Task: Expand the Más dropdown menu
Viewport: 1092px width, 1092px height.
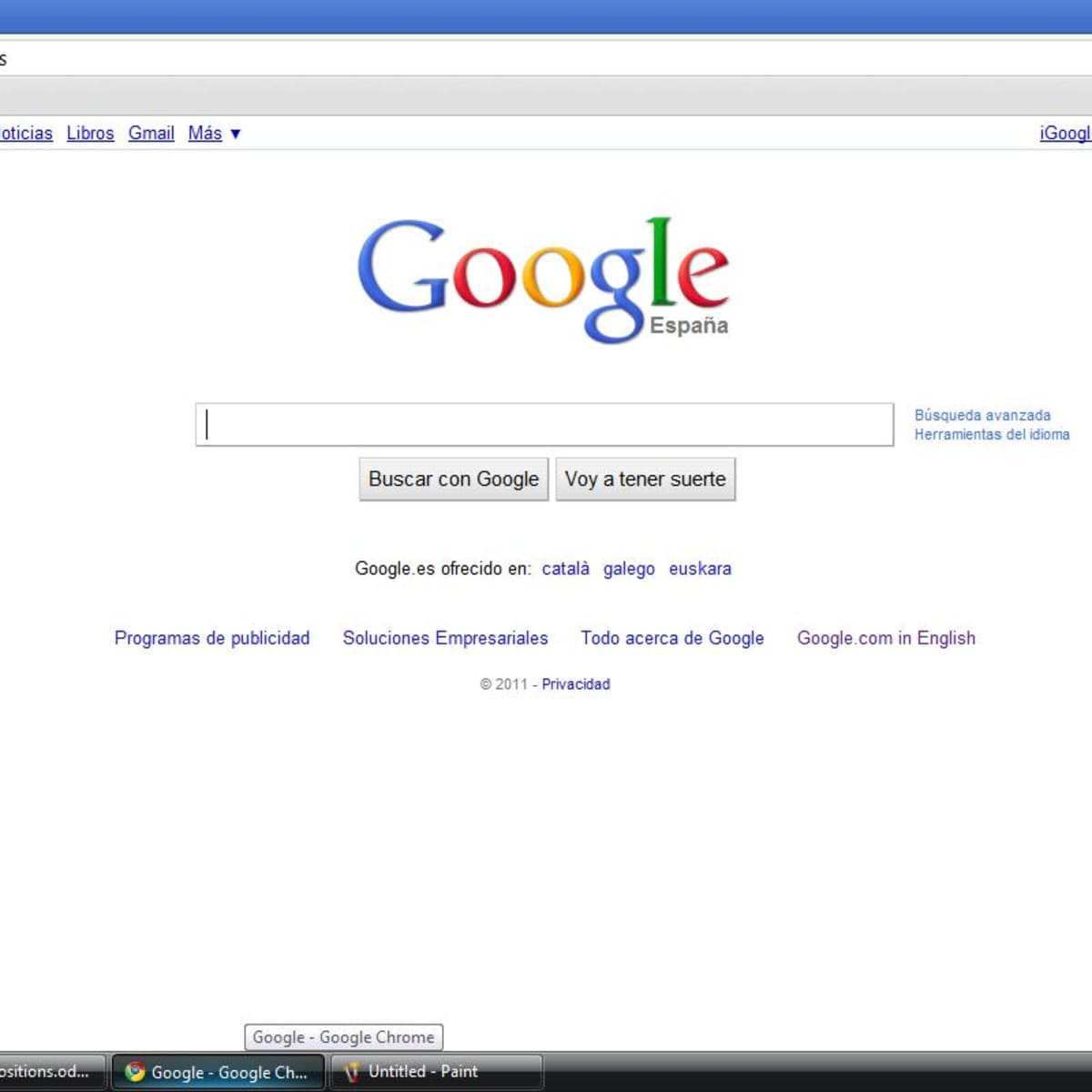Action: [x=214, y=133]
